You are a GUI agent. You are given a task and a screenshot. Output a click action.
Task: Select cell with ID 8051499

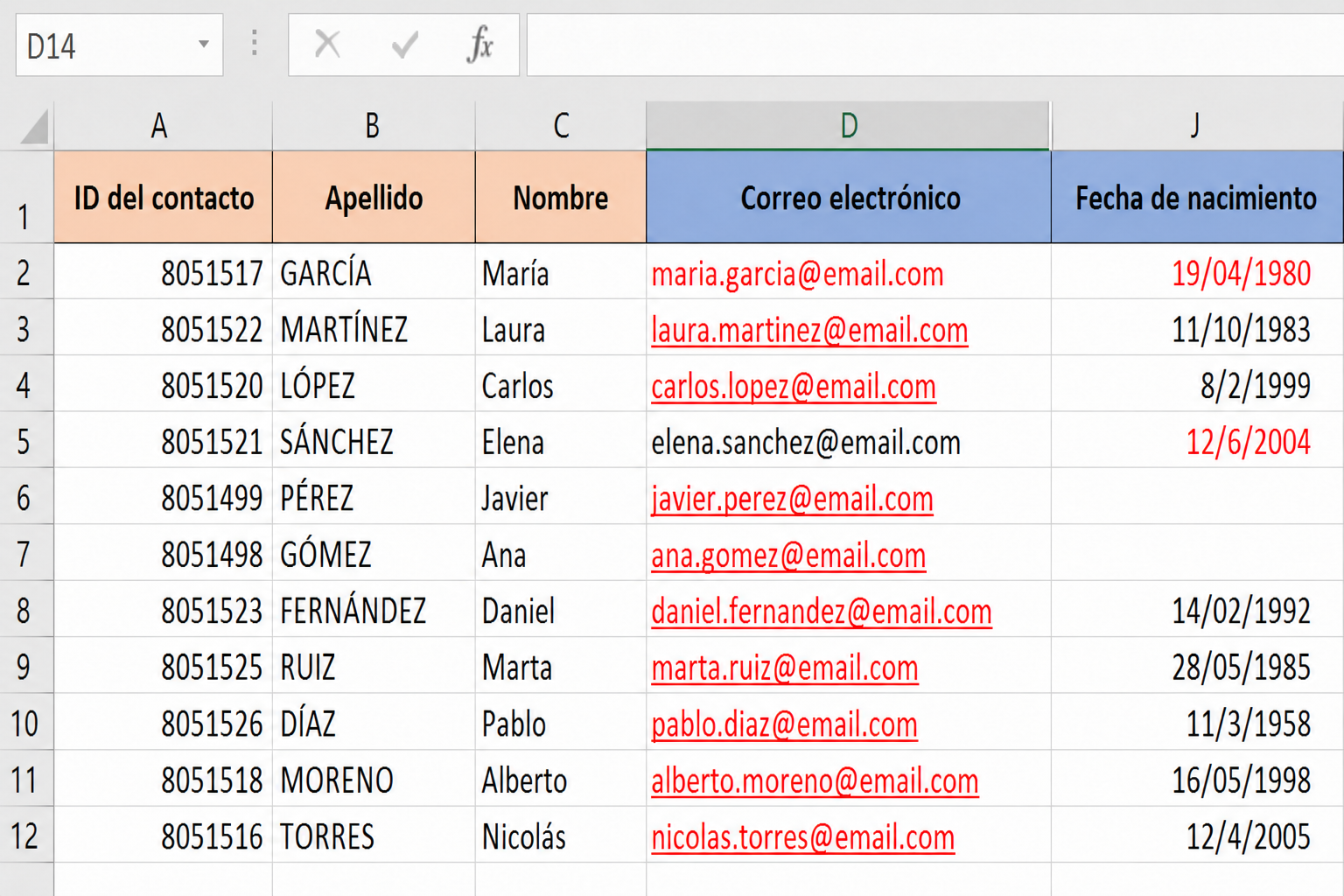coord(164,498)
